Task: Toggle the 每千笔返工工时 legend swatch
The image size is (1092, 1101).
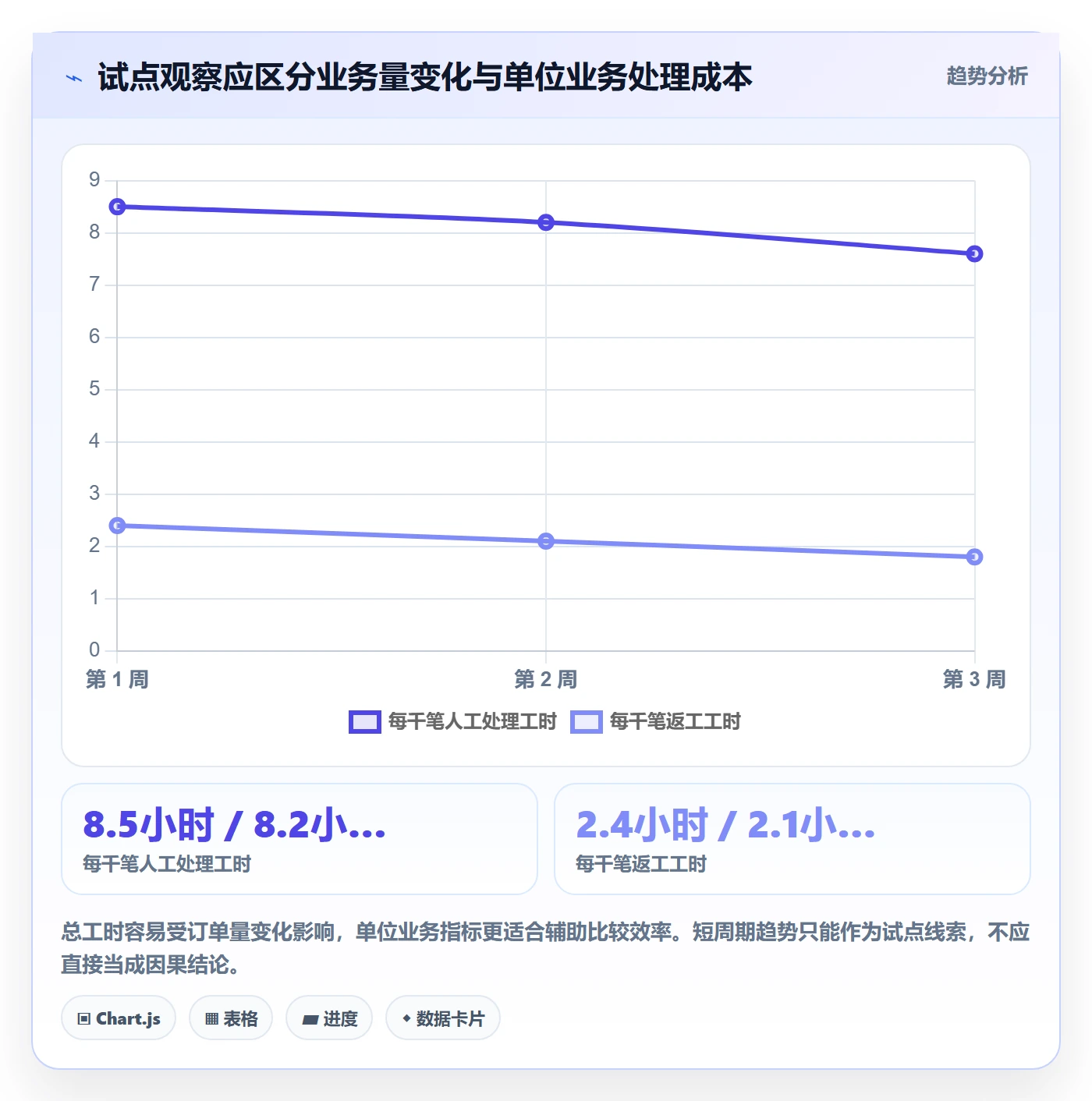Action: [x=586, y=722]
